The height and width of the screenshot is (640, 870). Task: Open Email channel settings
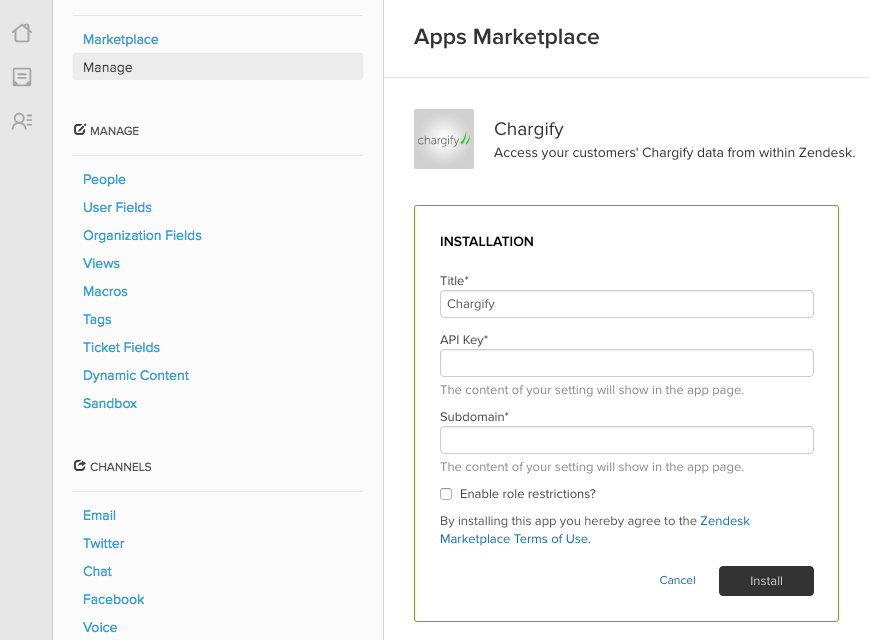99,515
